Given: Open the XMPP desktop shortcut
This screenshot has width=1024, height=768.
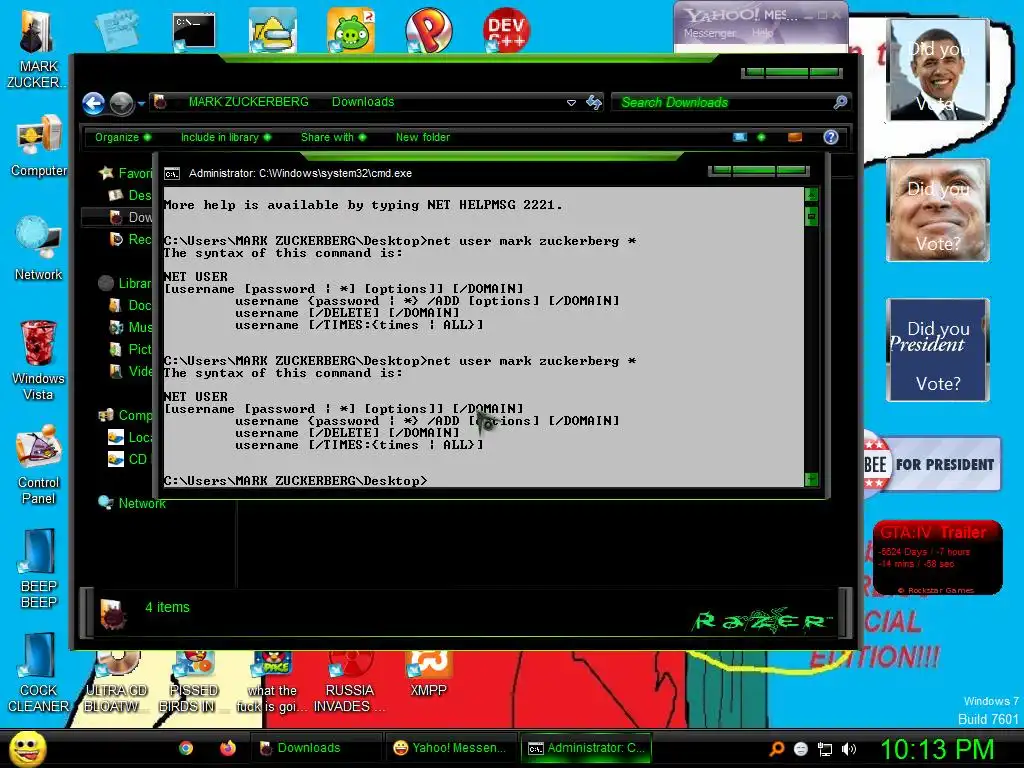Looking at the screenshot, I should click(x=428, y=674).
